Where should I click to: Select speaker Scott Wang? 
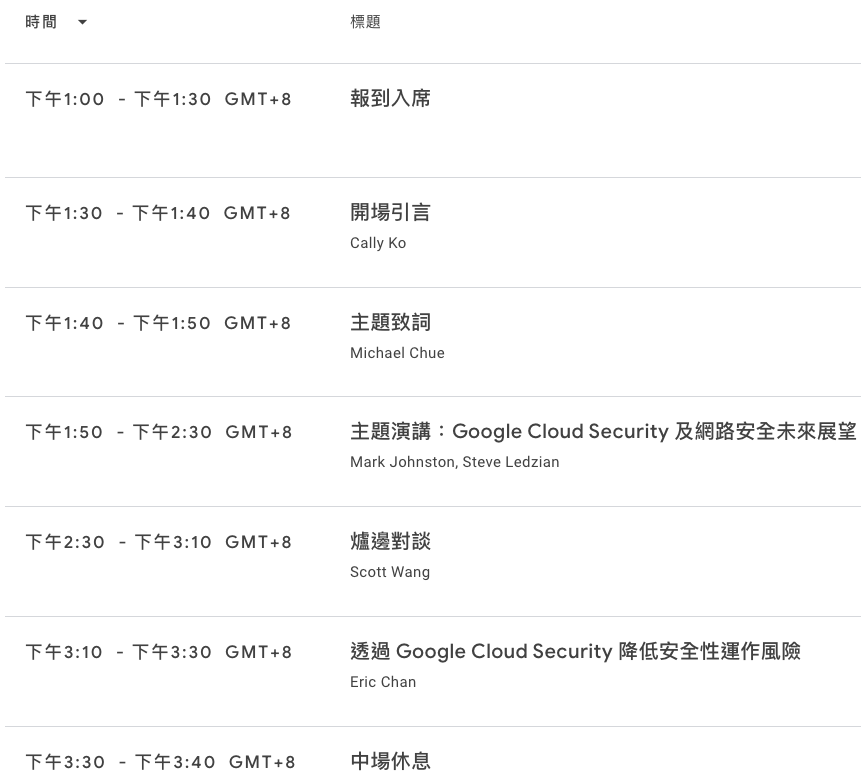pos(390,572)
